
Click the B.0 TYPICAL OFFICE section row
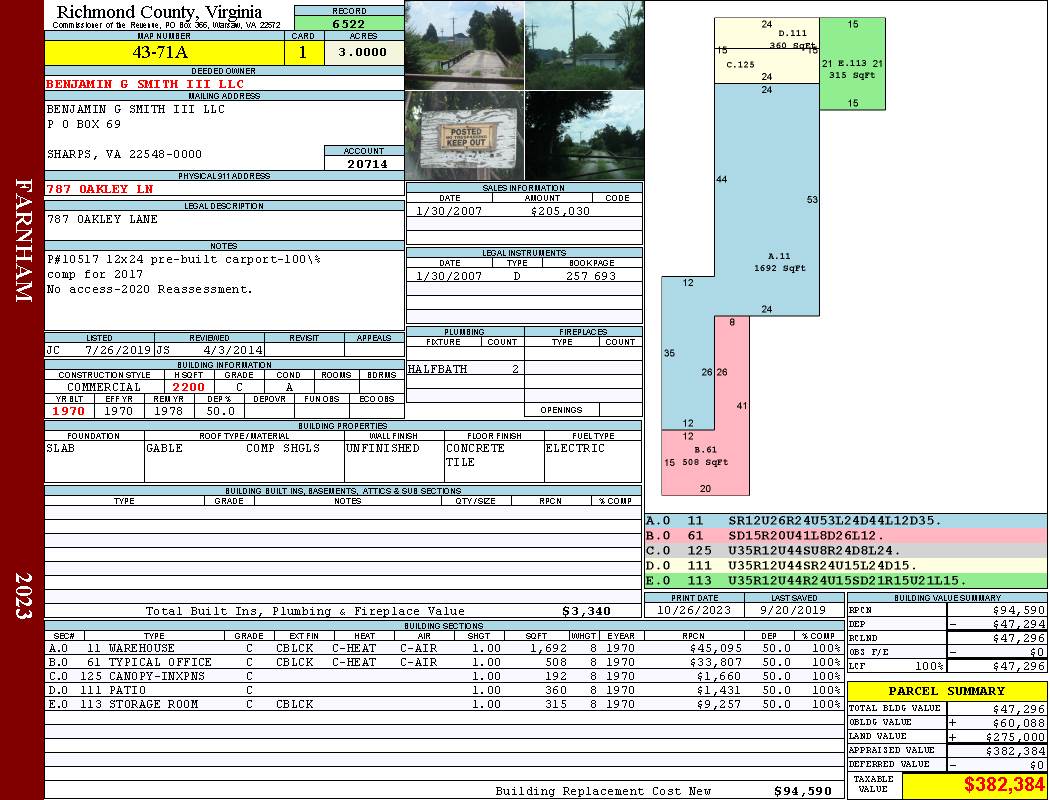pos(444,662)
